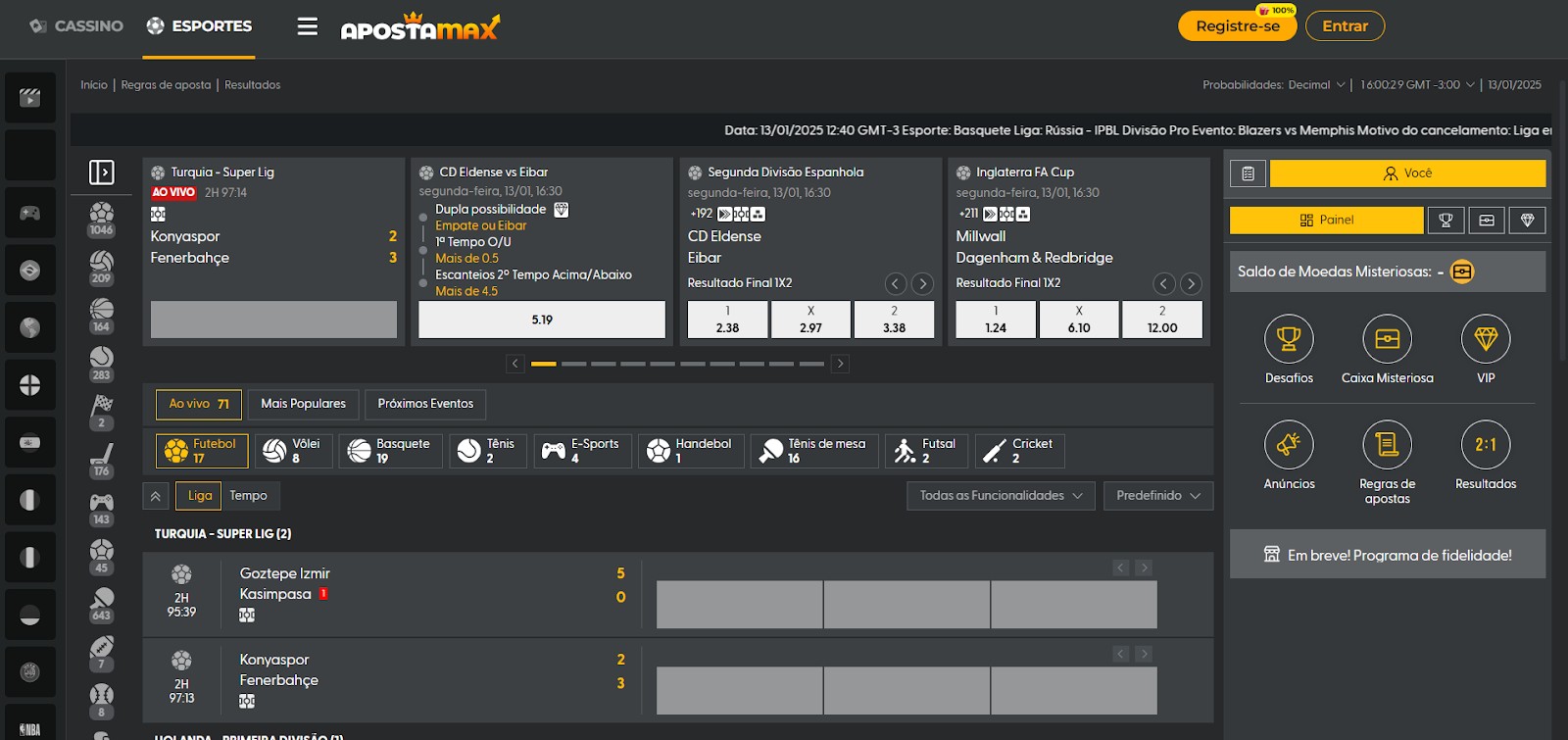1568x740 pixels.
Task: Open the Regras de apostas scroll icon
Action: [1388, 445]
